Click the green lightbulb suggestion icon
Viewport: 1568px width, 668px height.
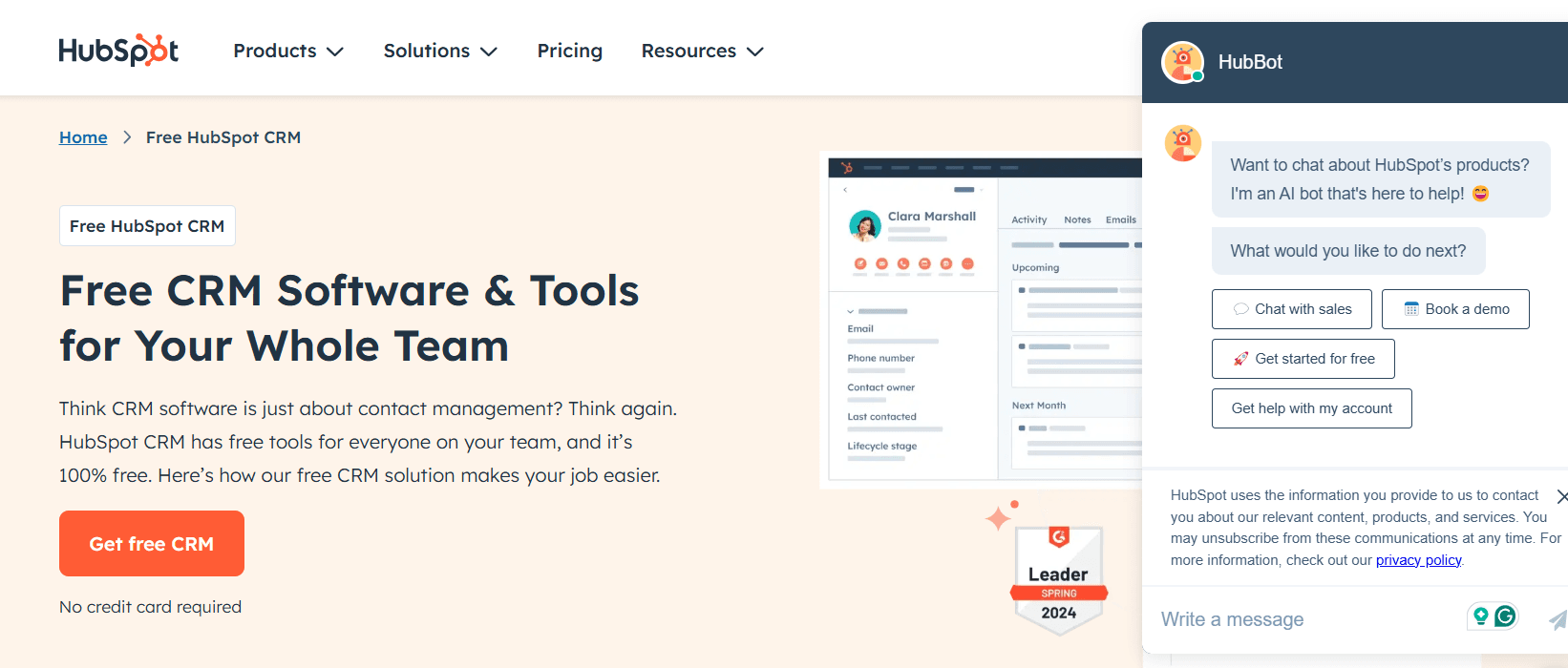[1481, 616]
